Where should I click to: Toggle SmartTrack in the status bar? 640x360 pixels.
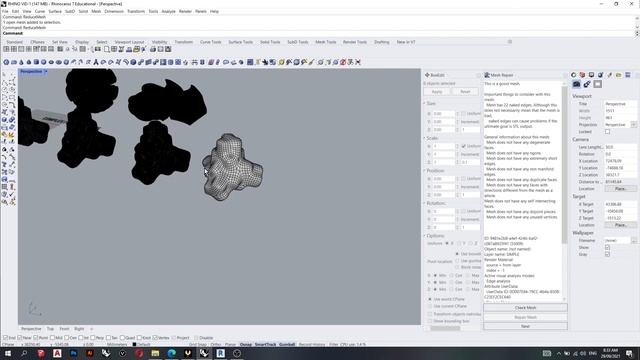tap(265, 344)
